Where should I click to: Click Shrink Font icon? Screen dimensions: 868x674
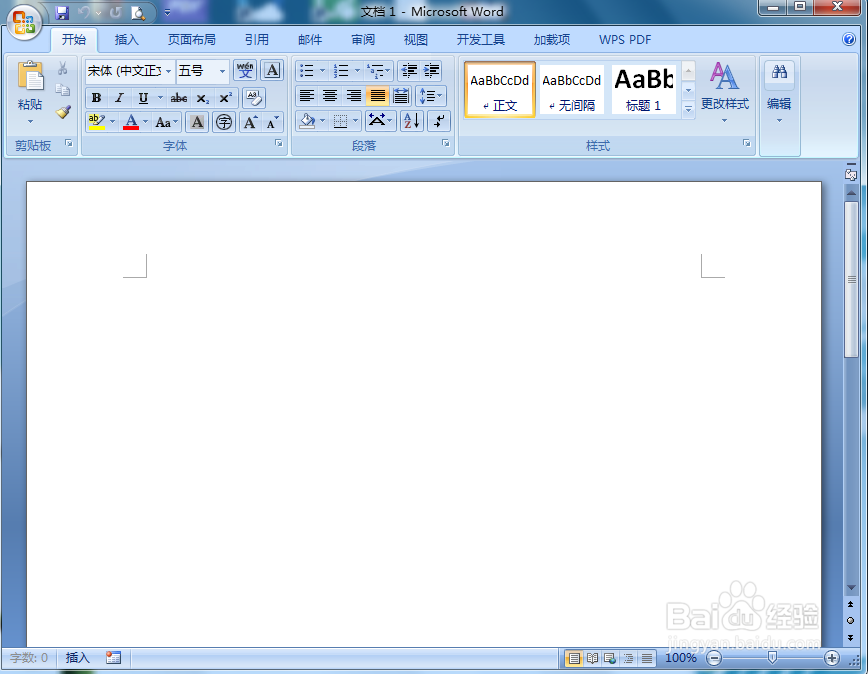272,122
